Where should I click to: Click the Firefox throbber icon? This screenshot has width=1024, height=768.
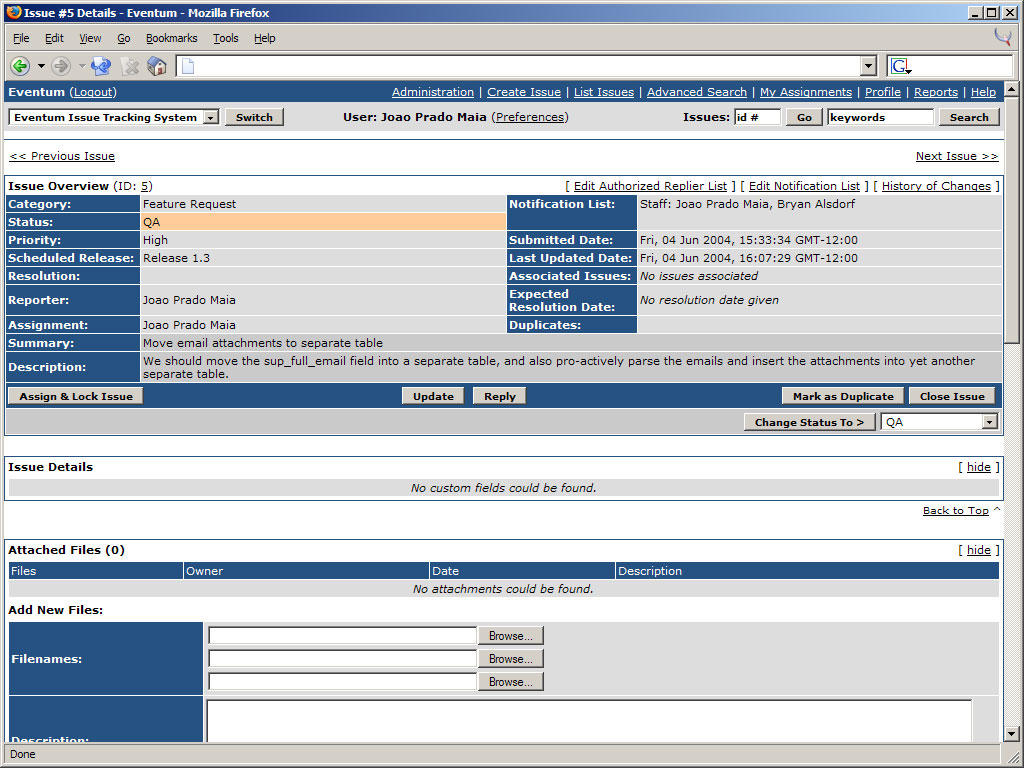[x=1002, y=38]
